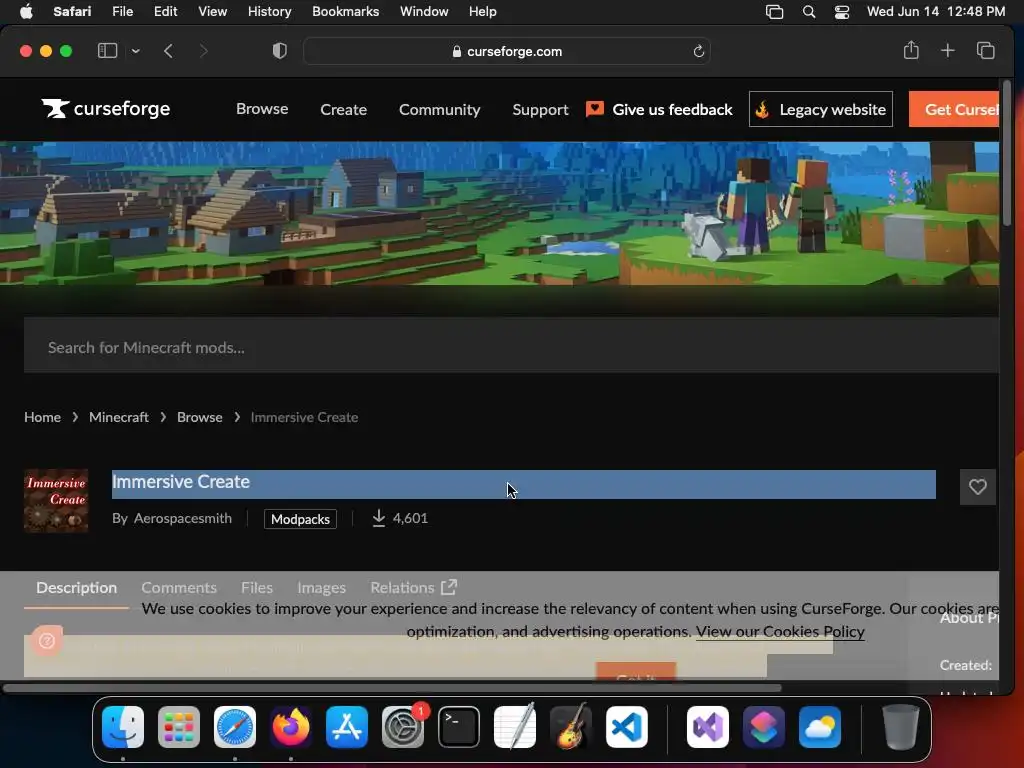
Task: Switch to the Comments tab
Action: click(179, 588)
